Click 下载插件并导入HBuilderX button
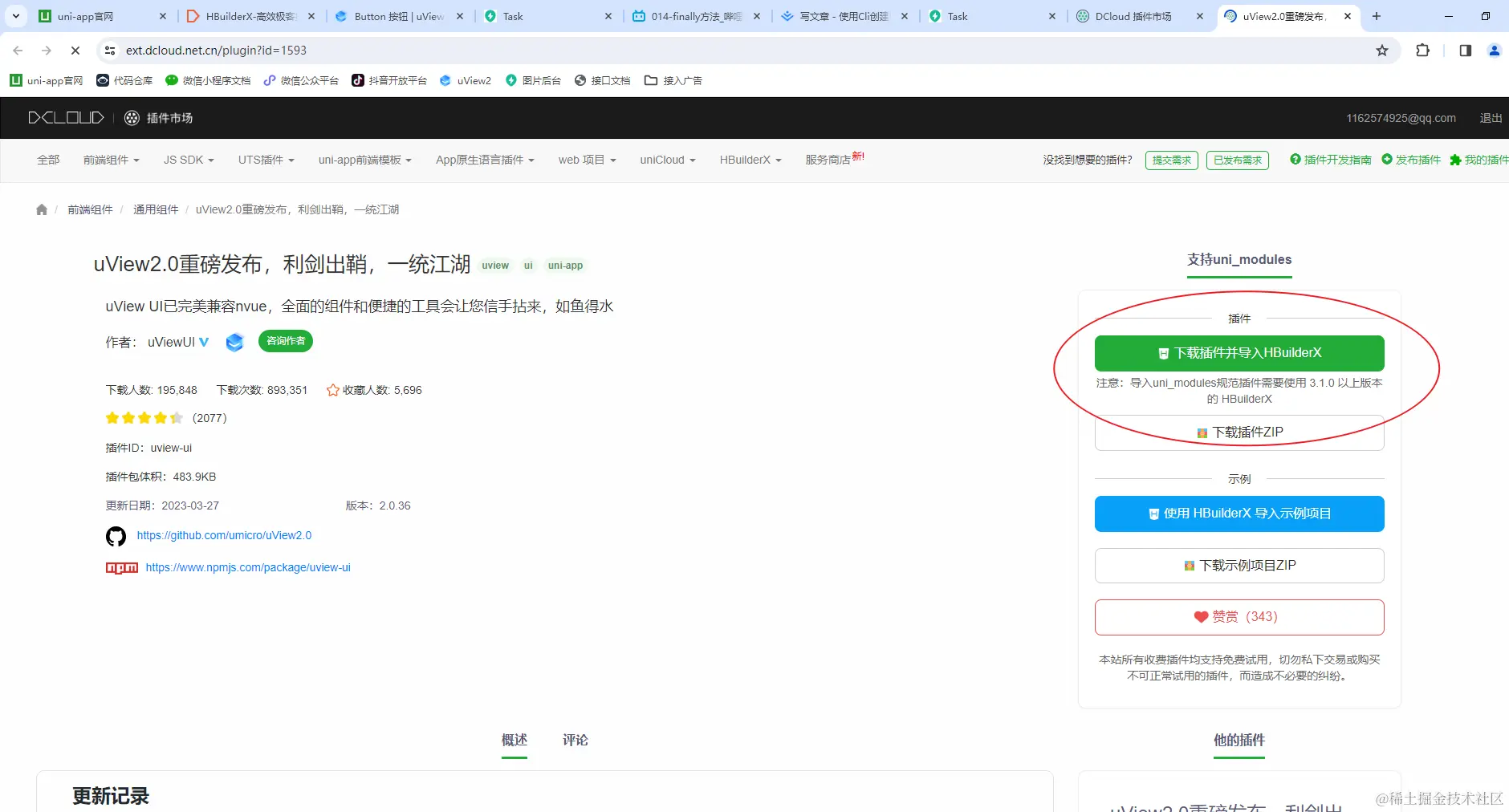 pos(1239,353)
